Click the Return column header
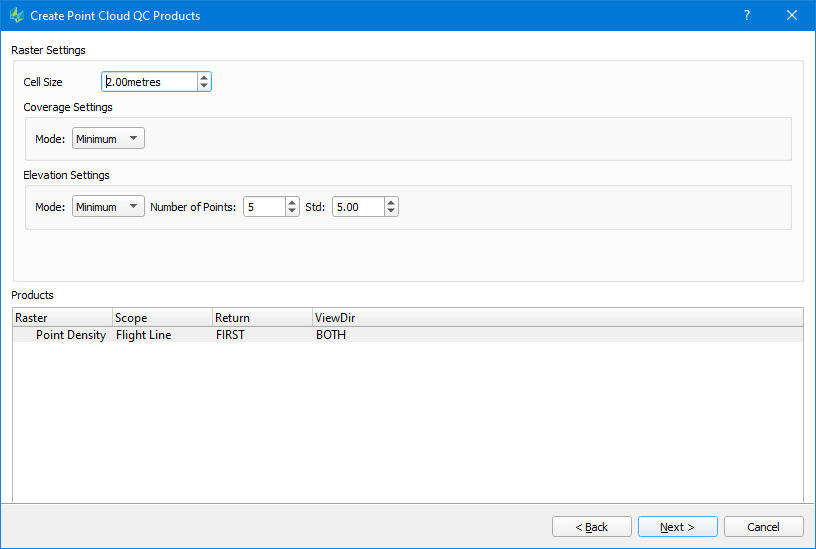 (x=262, y=318)
